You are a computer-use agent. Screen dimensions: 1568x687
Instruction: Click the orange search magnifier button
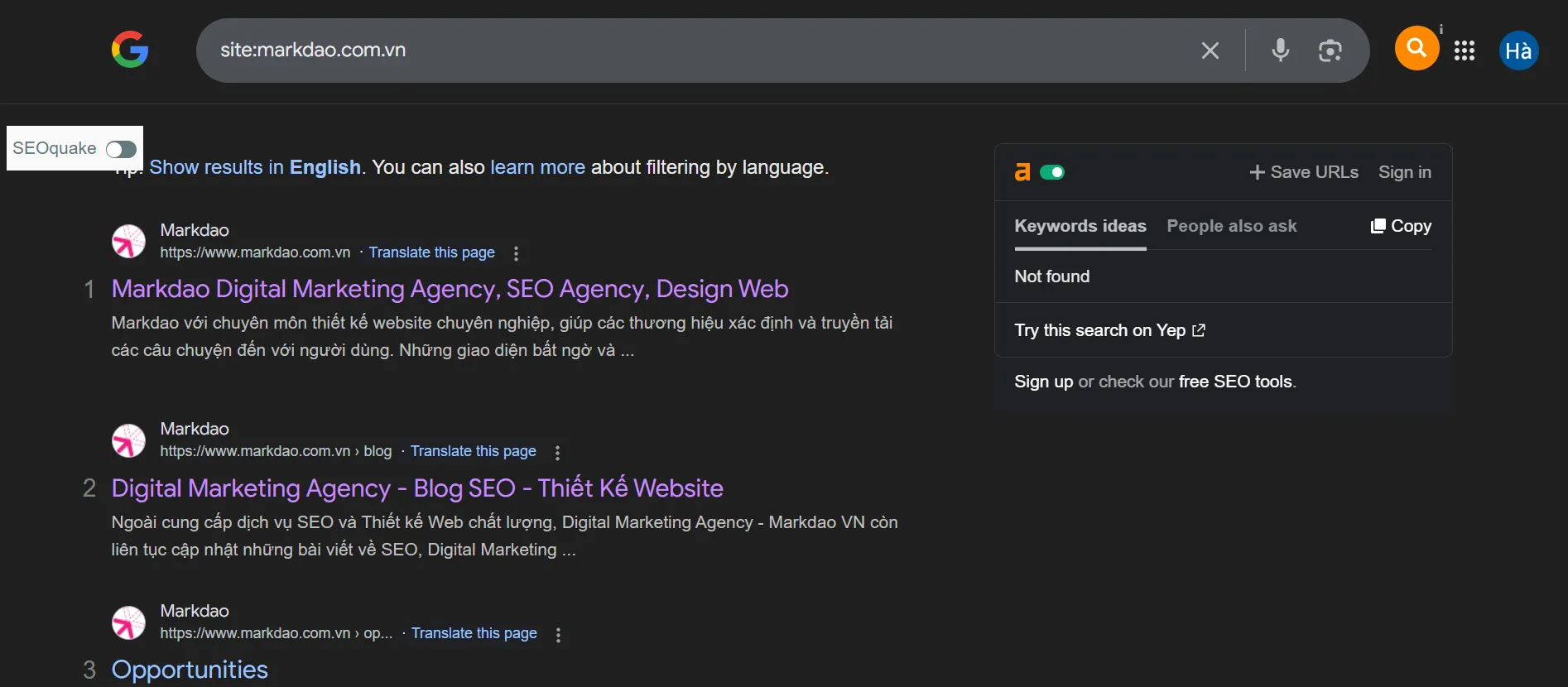pos(1416,48)
